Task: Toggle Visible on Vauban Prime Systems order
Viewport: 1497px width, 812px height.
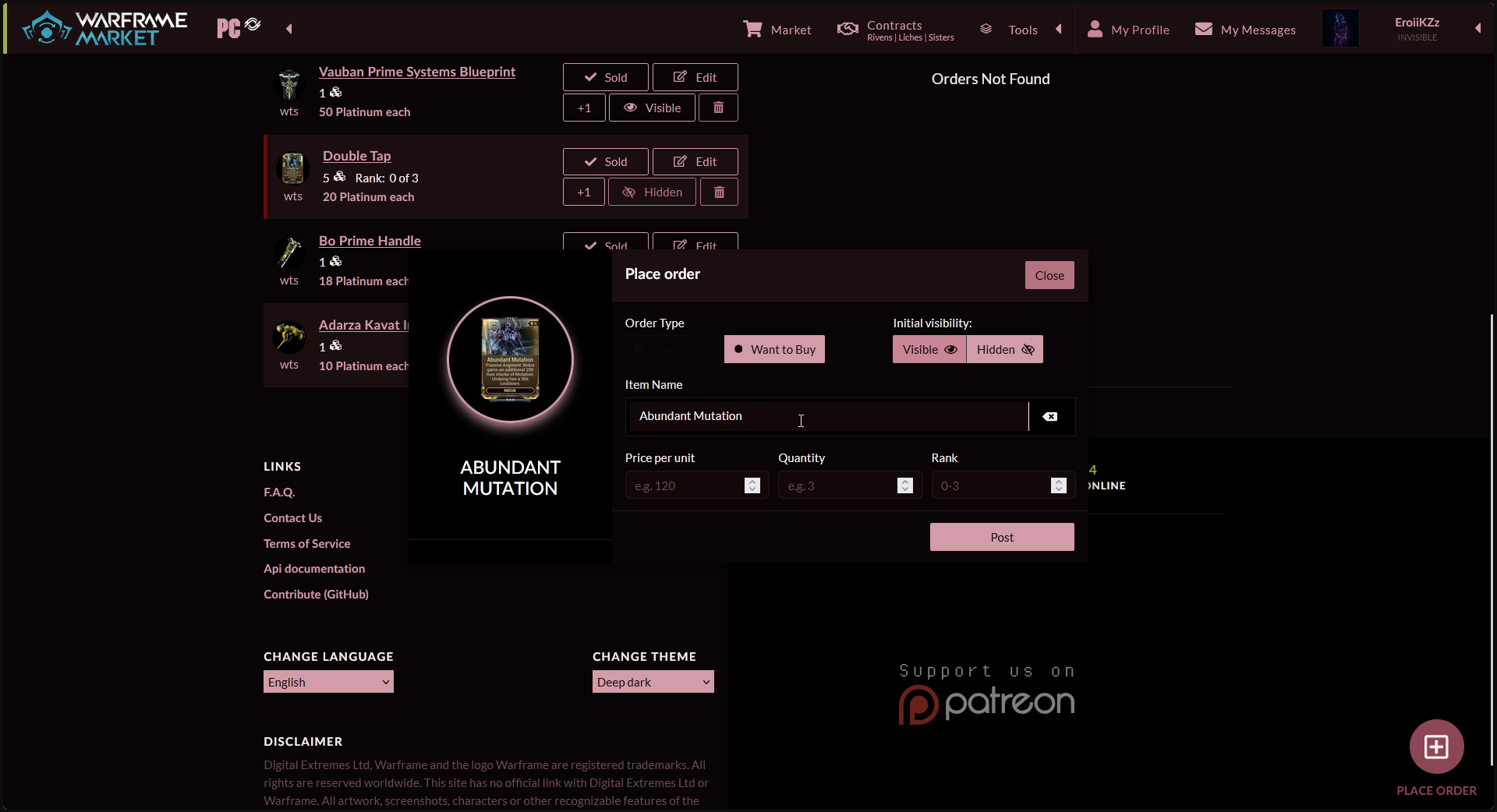Action: pyautogui.click(x=652, y=108)
